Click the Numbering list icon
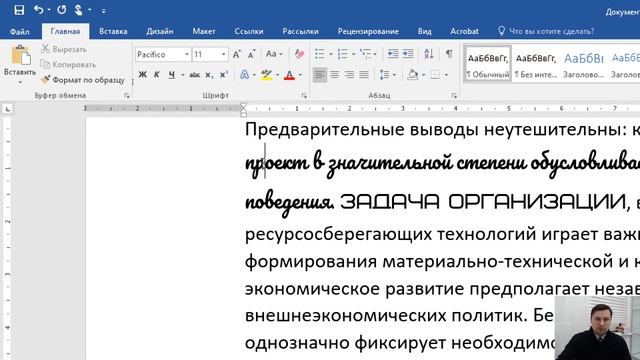640x360 pixels. [343, 54]
